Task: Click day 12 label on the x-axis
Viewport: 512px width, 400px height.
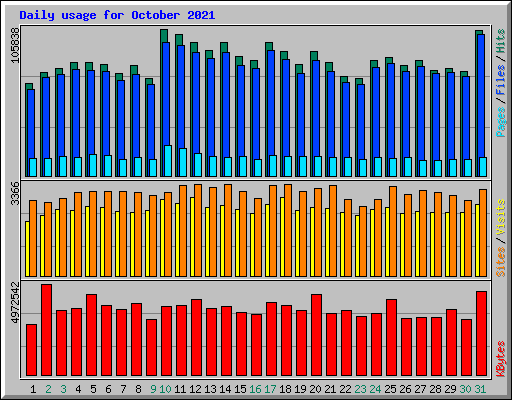Action: coord(195,389)
